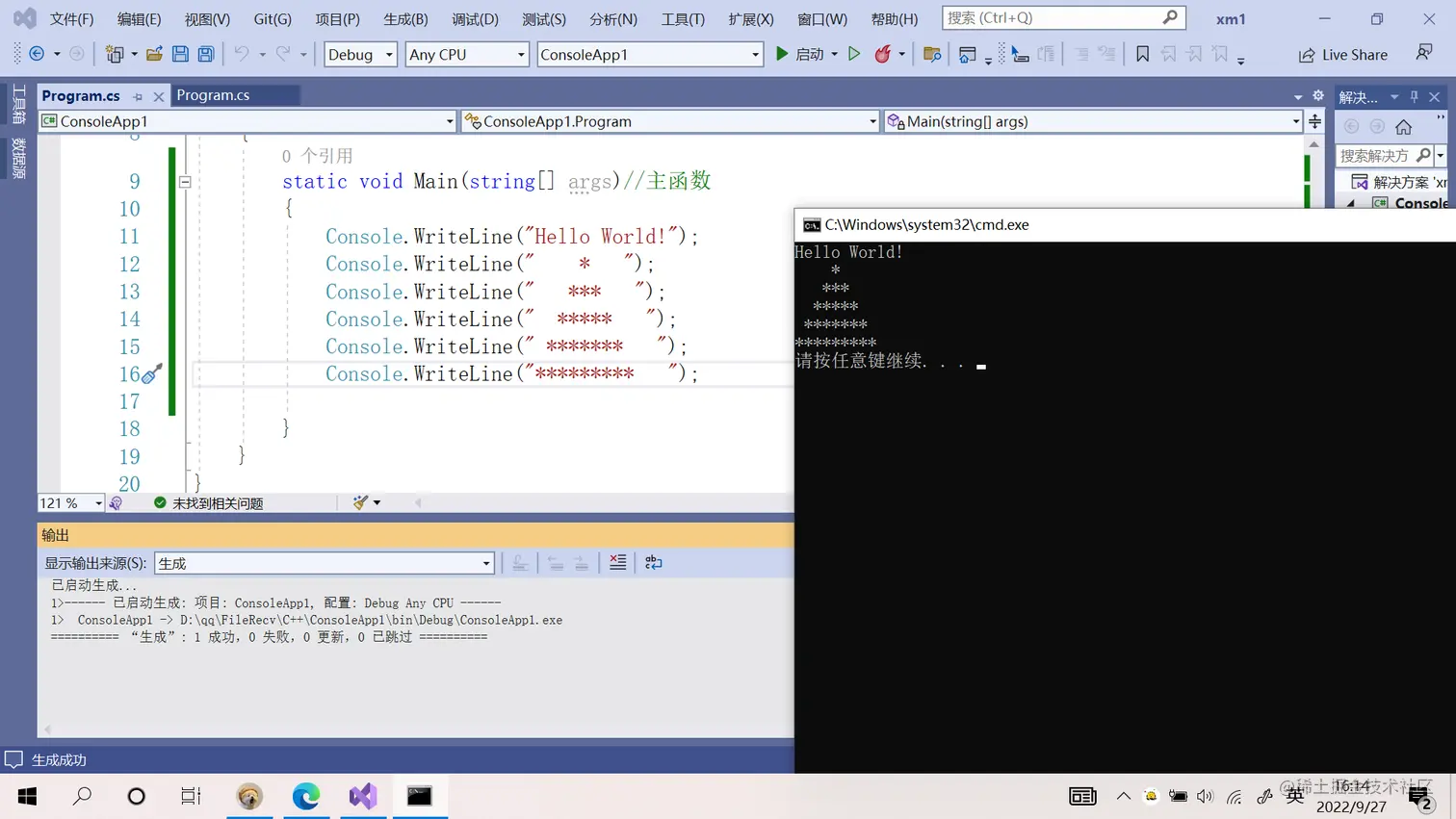Click the screwdriver quick action icon on line 16
The image size is (1456, 819).
[x=152, y=373]
